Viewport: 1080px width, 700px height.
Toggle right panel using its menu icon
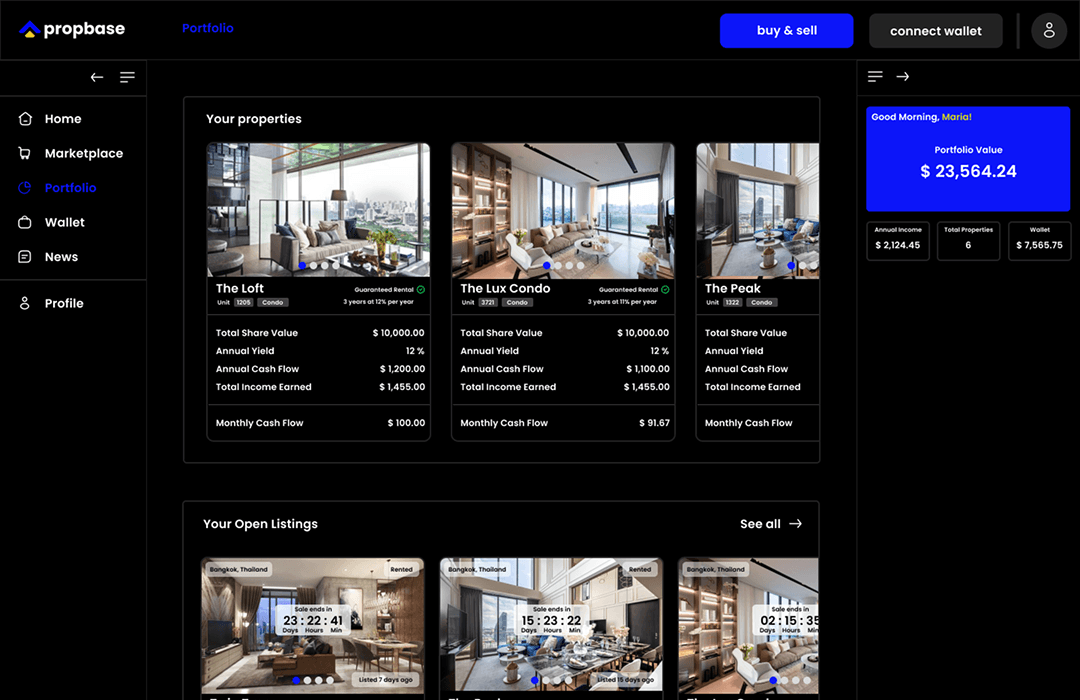875,77
